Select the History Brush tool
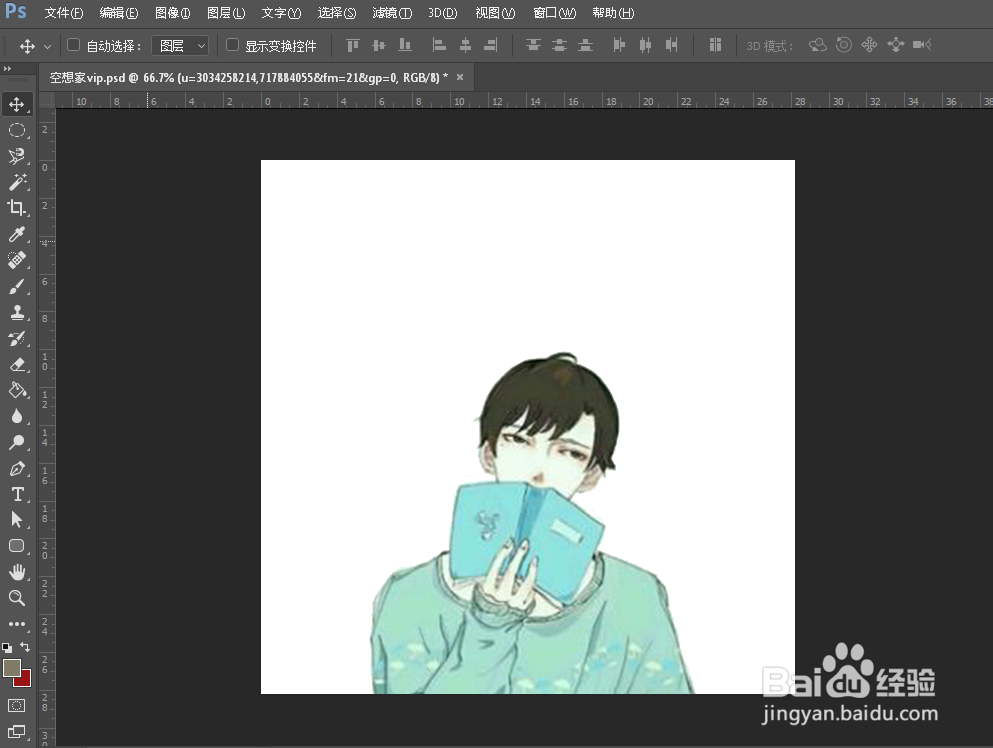This screenshot has height=748, width=993. pos(17,338)
